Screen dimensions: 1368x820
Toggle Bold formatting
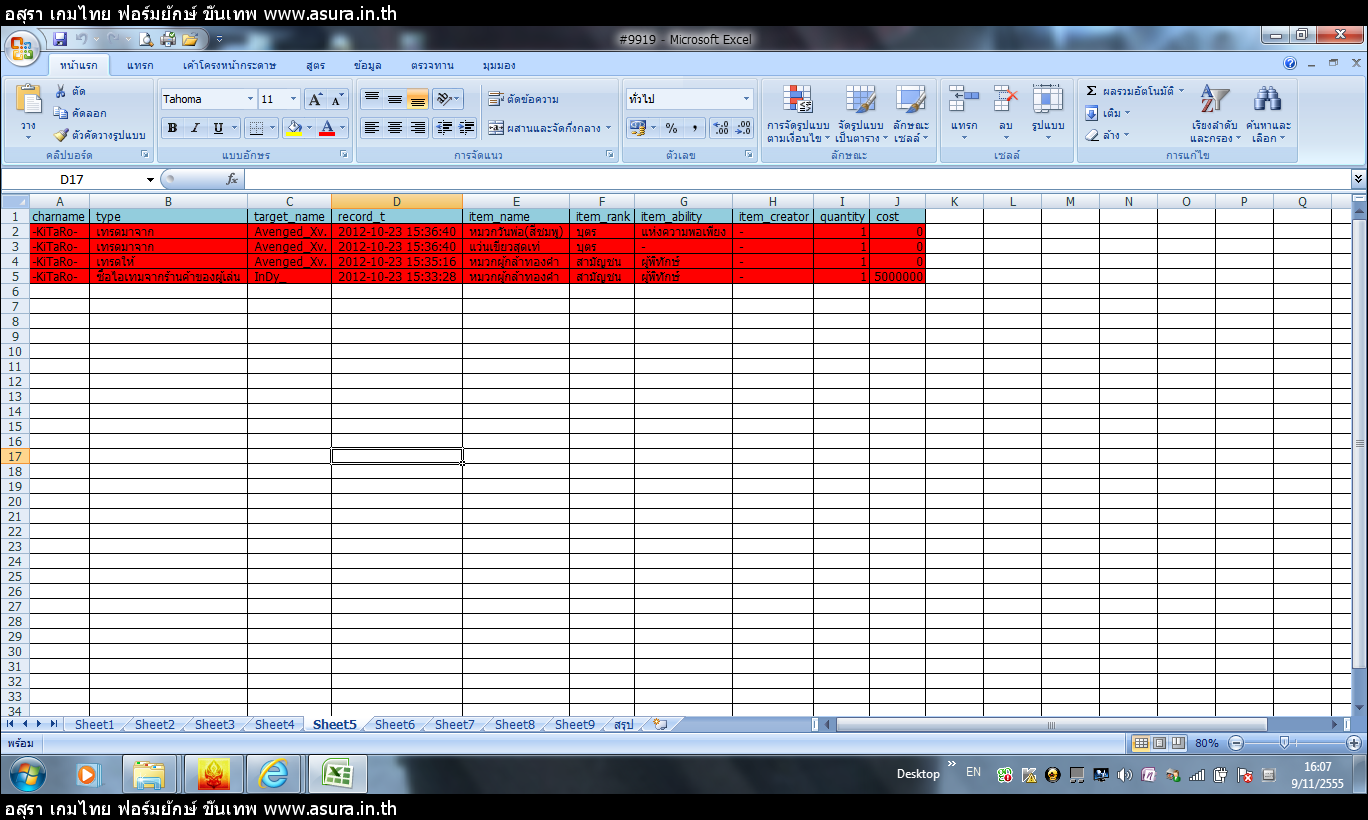point(172,128)
